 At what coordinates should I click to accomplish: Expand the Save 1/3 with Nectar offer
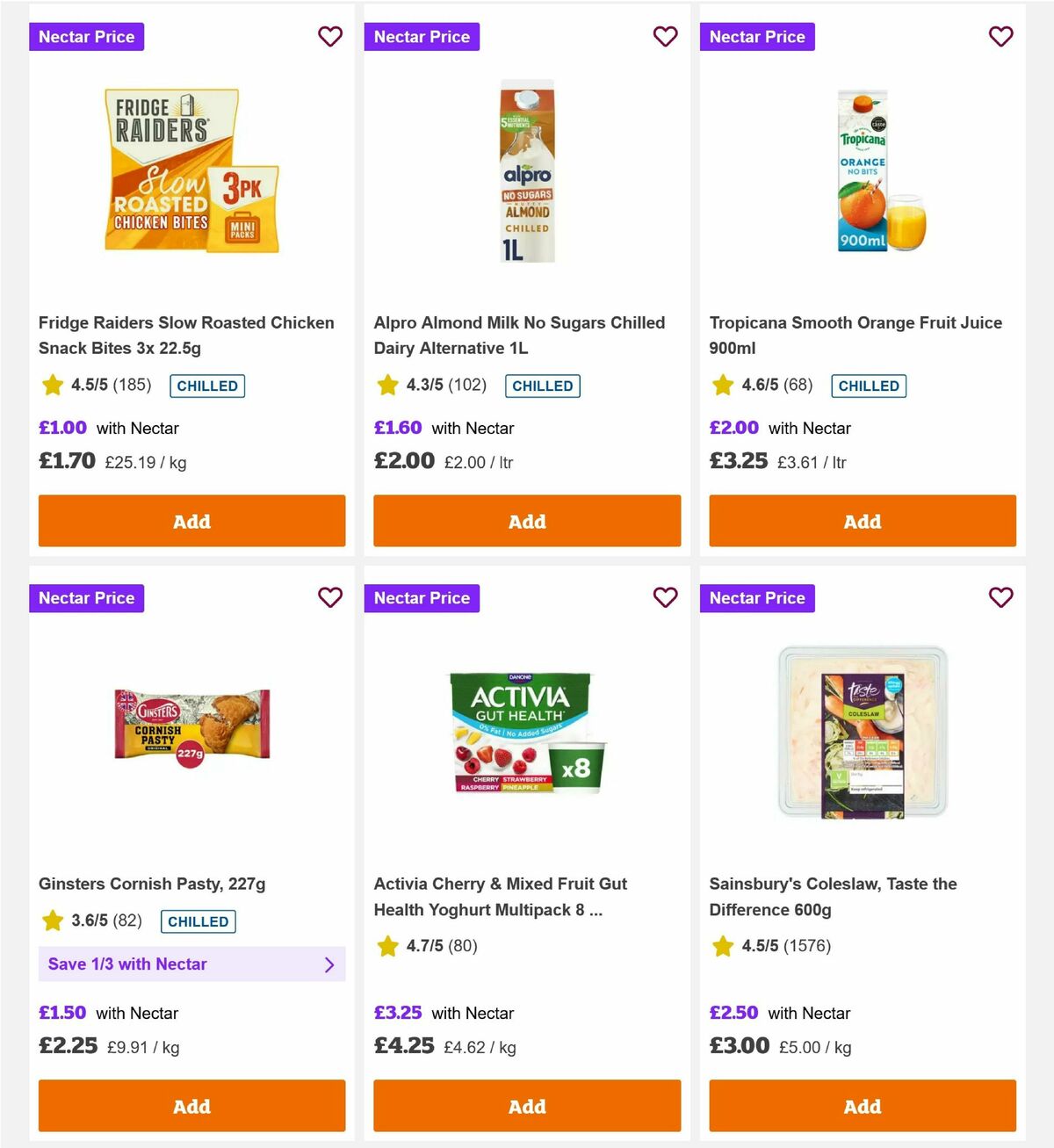[191, 964]
